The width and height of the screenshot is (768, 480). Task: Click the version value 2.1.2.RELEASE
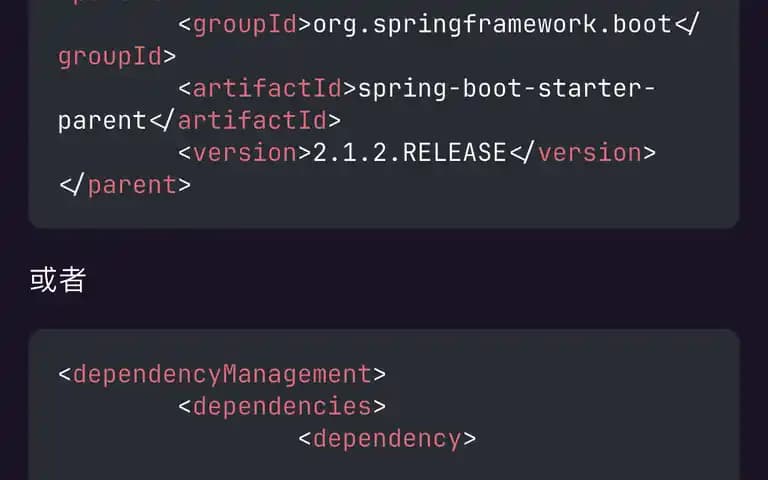click(x=409, y=152)
